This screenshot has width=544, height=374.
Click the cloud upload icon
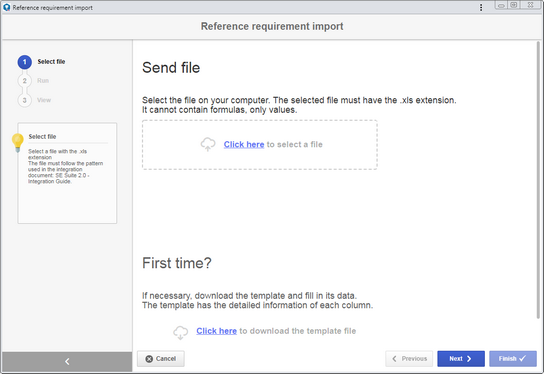coord(208,144)
